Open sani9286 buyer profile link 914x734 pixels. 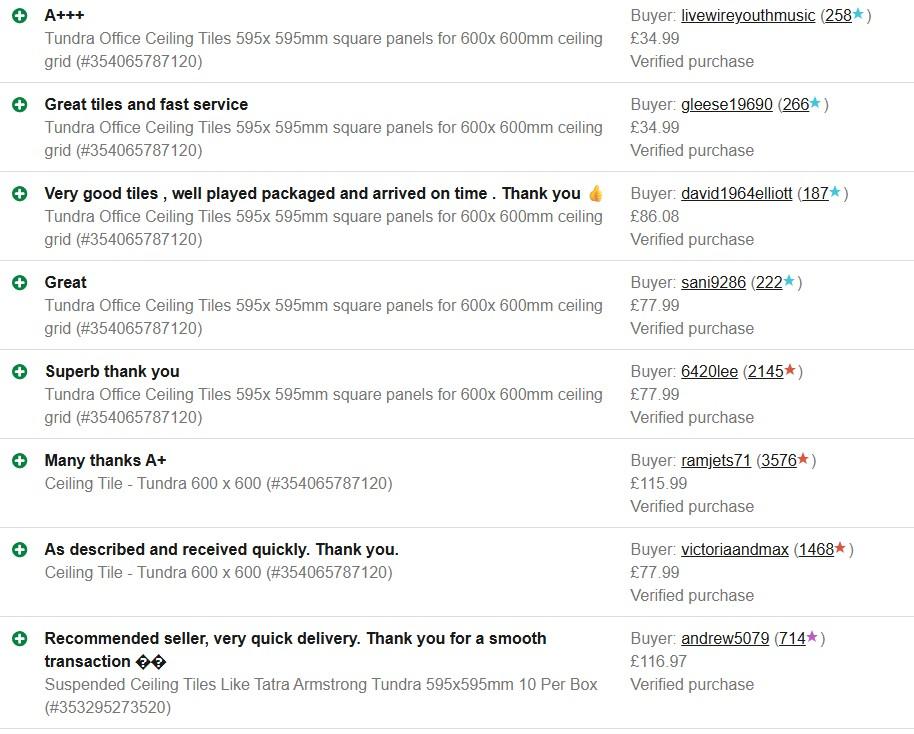tap(713, 283)
